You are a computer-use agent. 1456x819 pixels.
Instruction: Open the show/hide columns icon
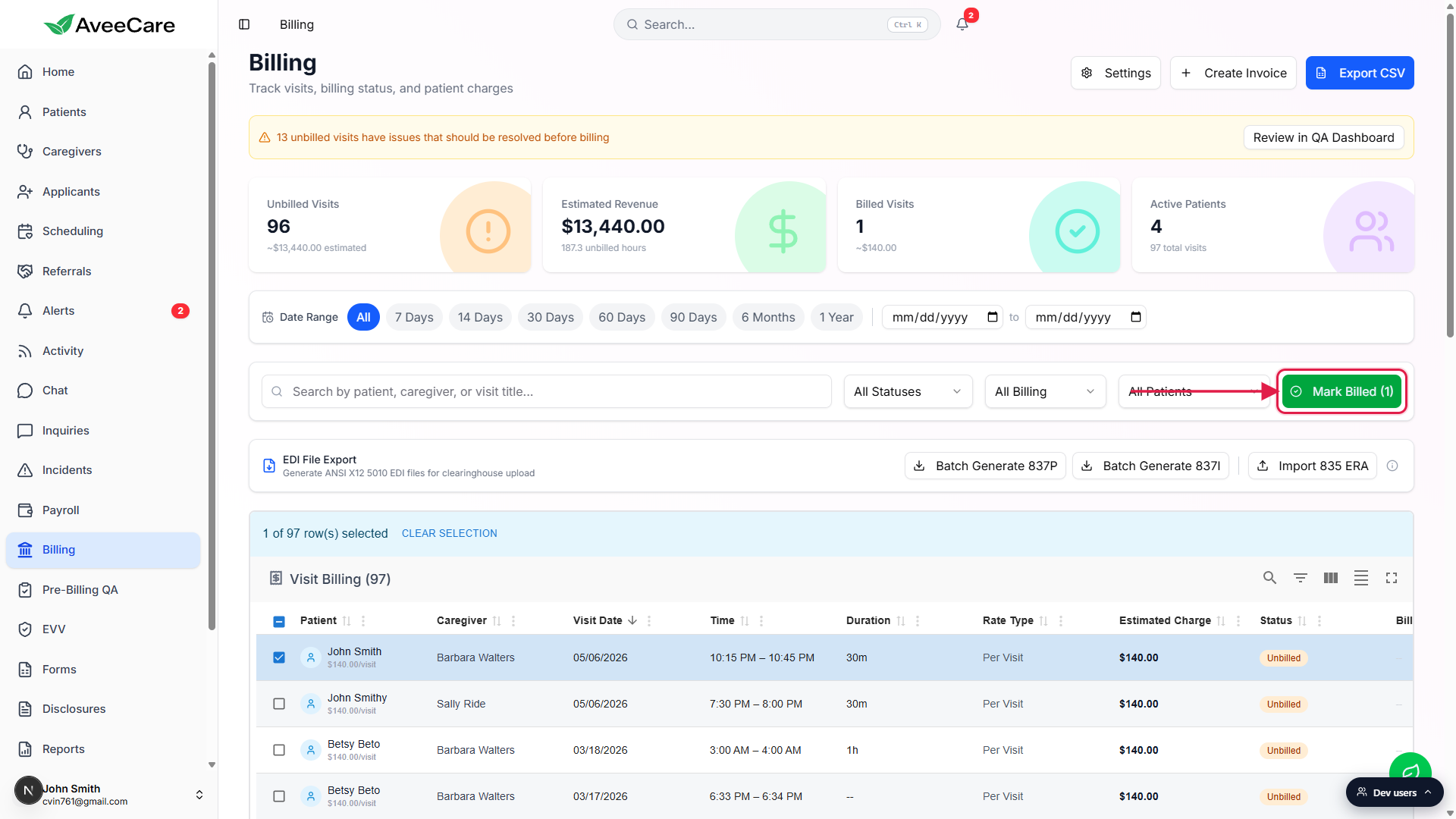(1331, 578)
